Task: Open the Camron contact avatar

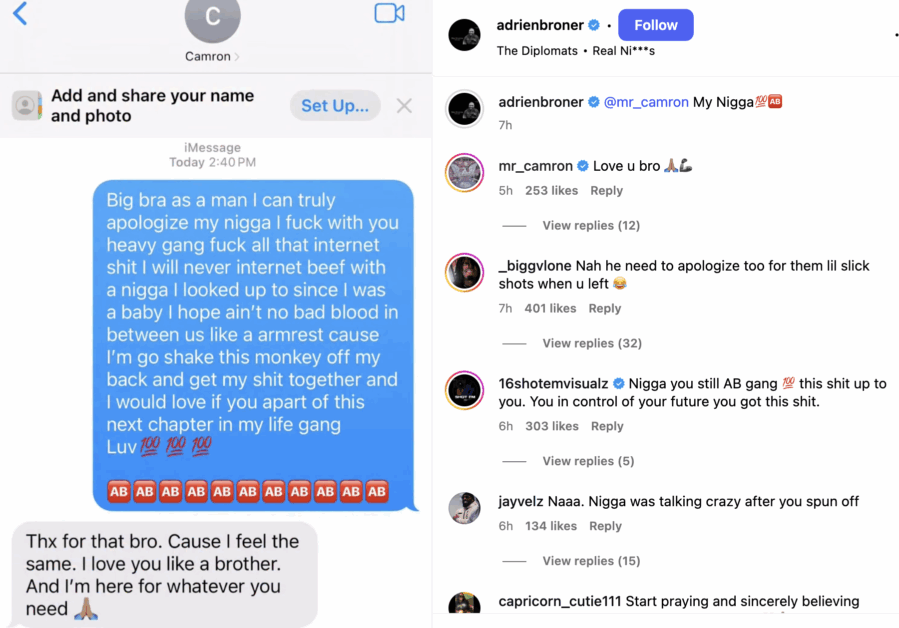Action: tap(212, 17)
